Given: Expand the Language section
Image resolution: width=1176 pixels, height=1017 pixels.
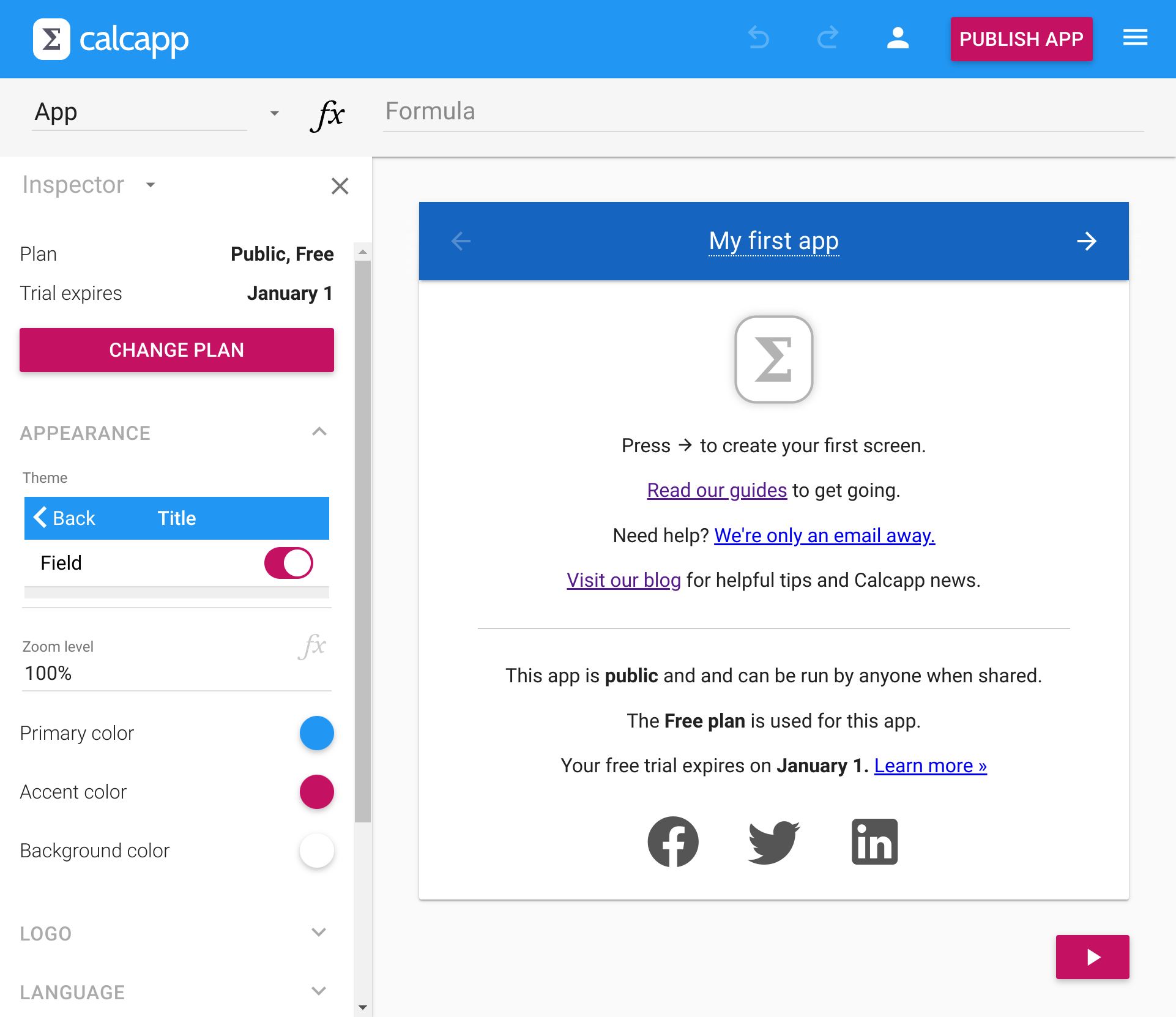Looking at the screenshot, I should pos(318,991).
